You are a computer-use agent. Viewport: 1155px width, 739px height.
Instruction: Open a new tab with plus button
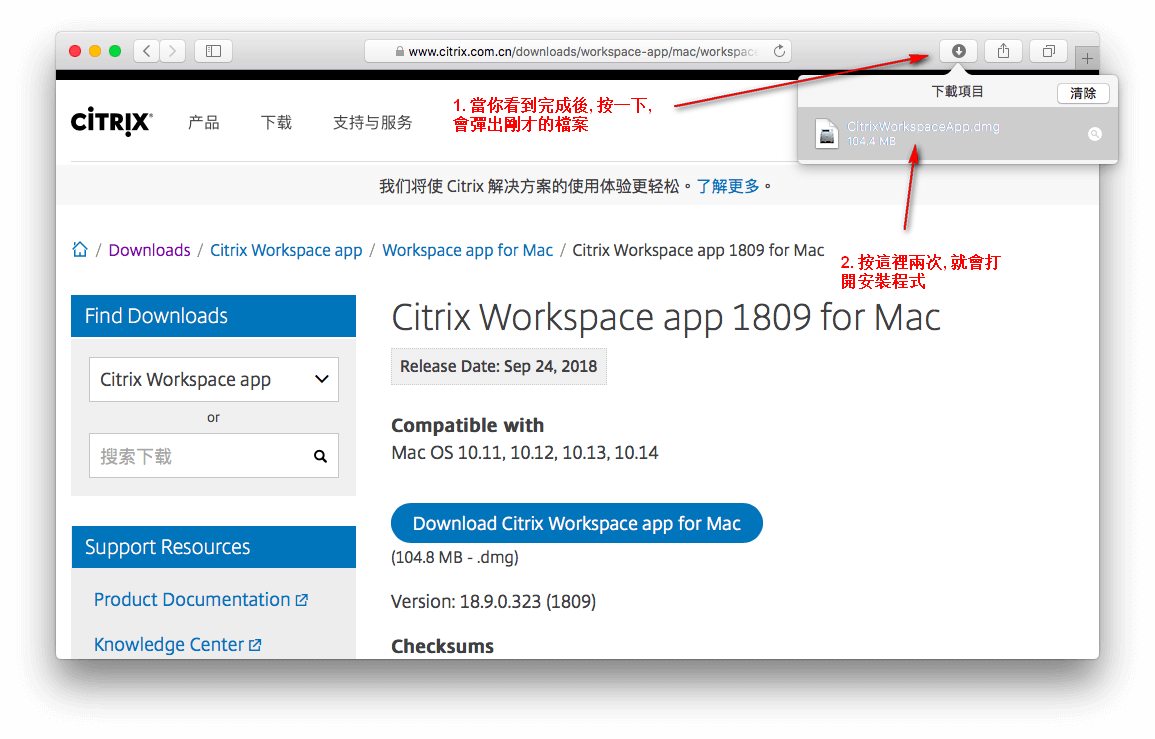[1087, 58]
